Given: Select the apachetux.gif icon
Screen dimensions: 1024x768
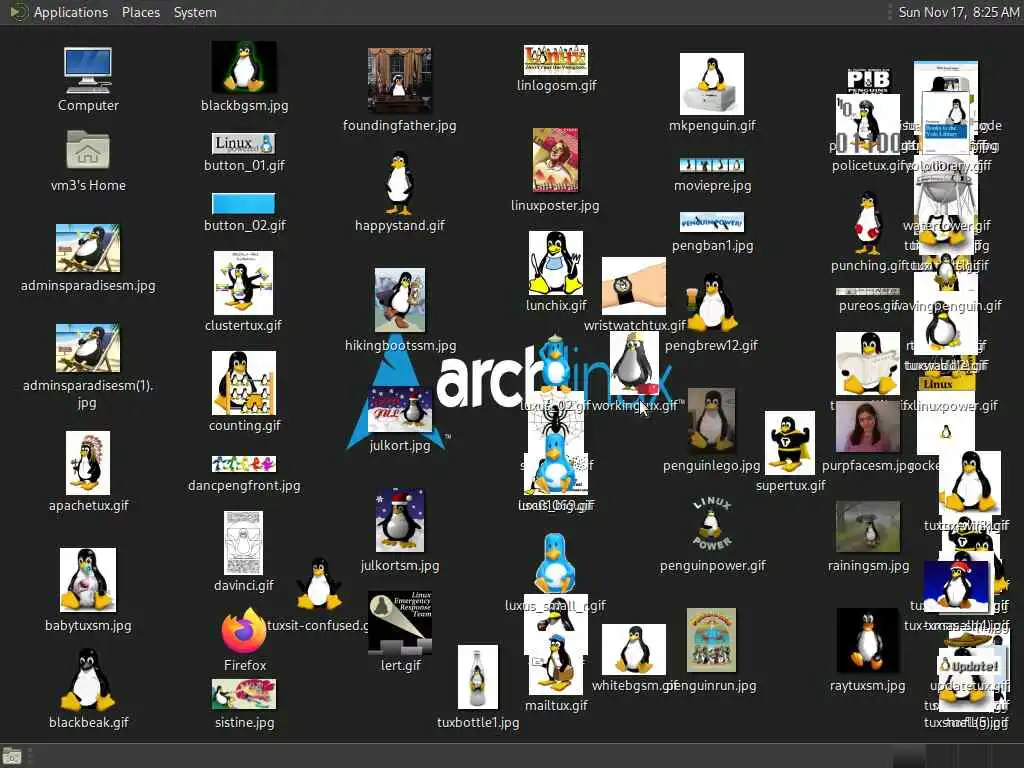Looking at the screenshot, I should (x=88, y=463).
